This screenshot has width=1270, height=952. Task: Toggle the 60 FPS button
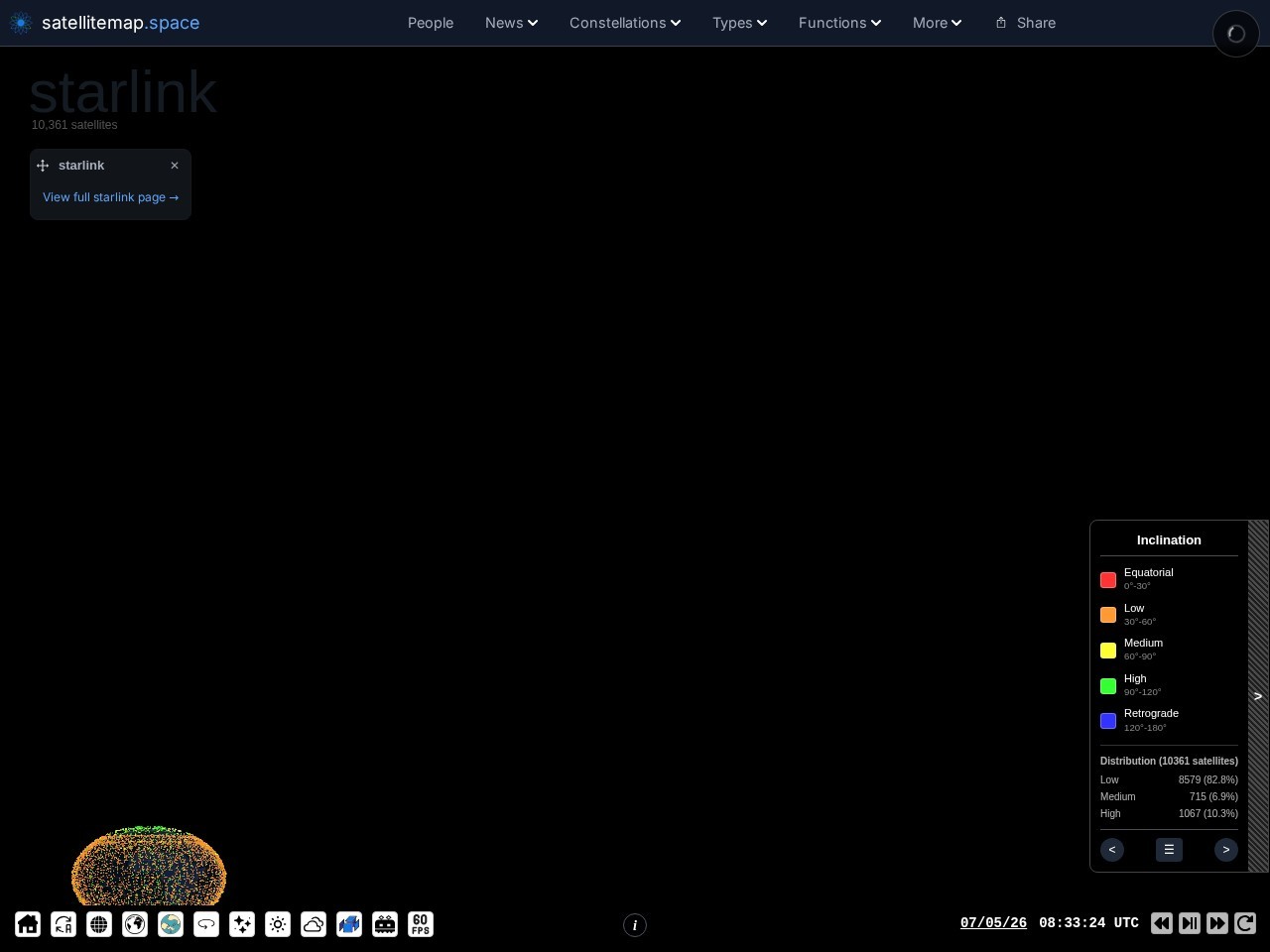[421, 924]
